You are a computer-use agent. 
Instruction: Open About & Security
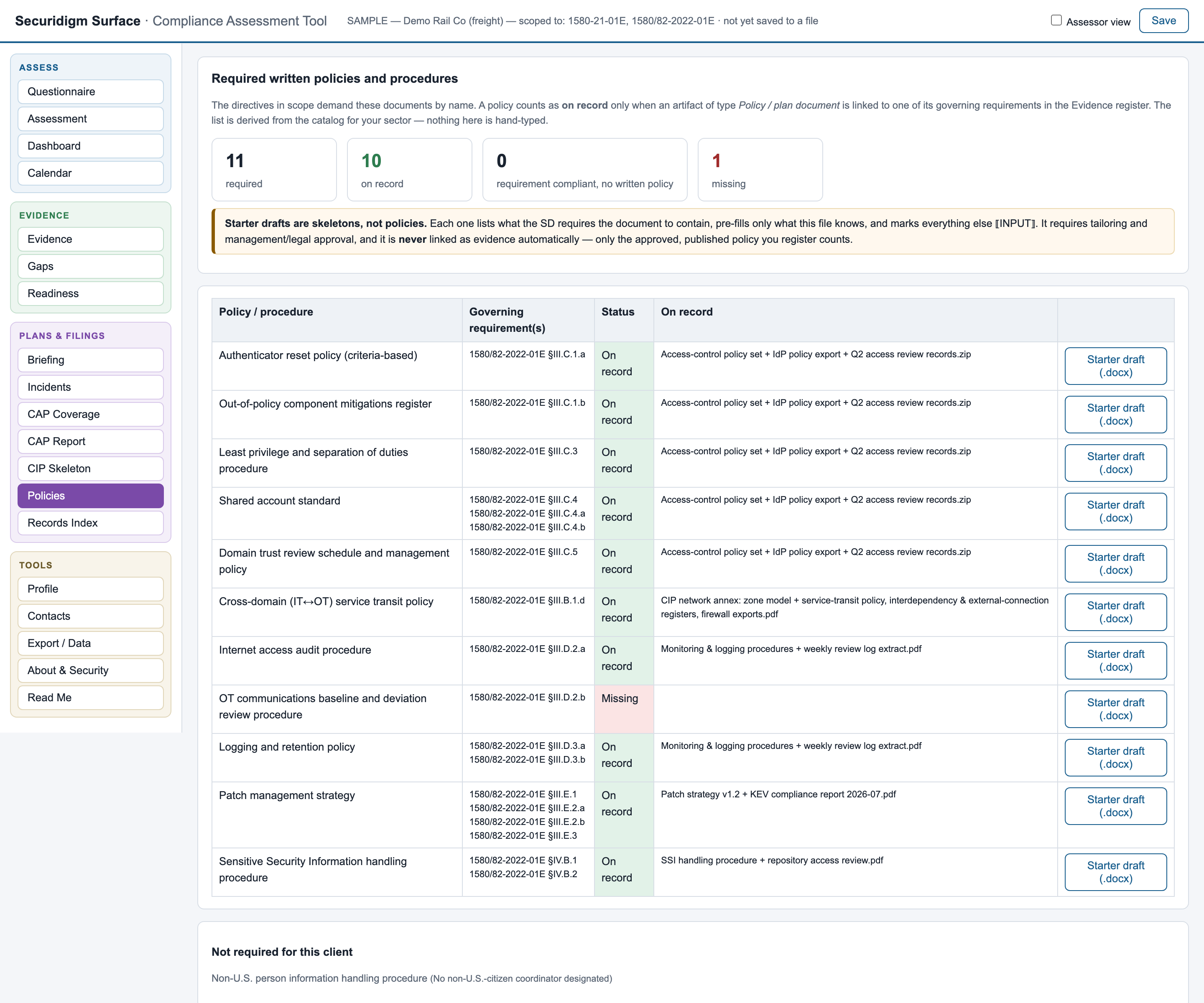click(91, 671)
